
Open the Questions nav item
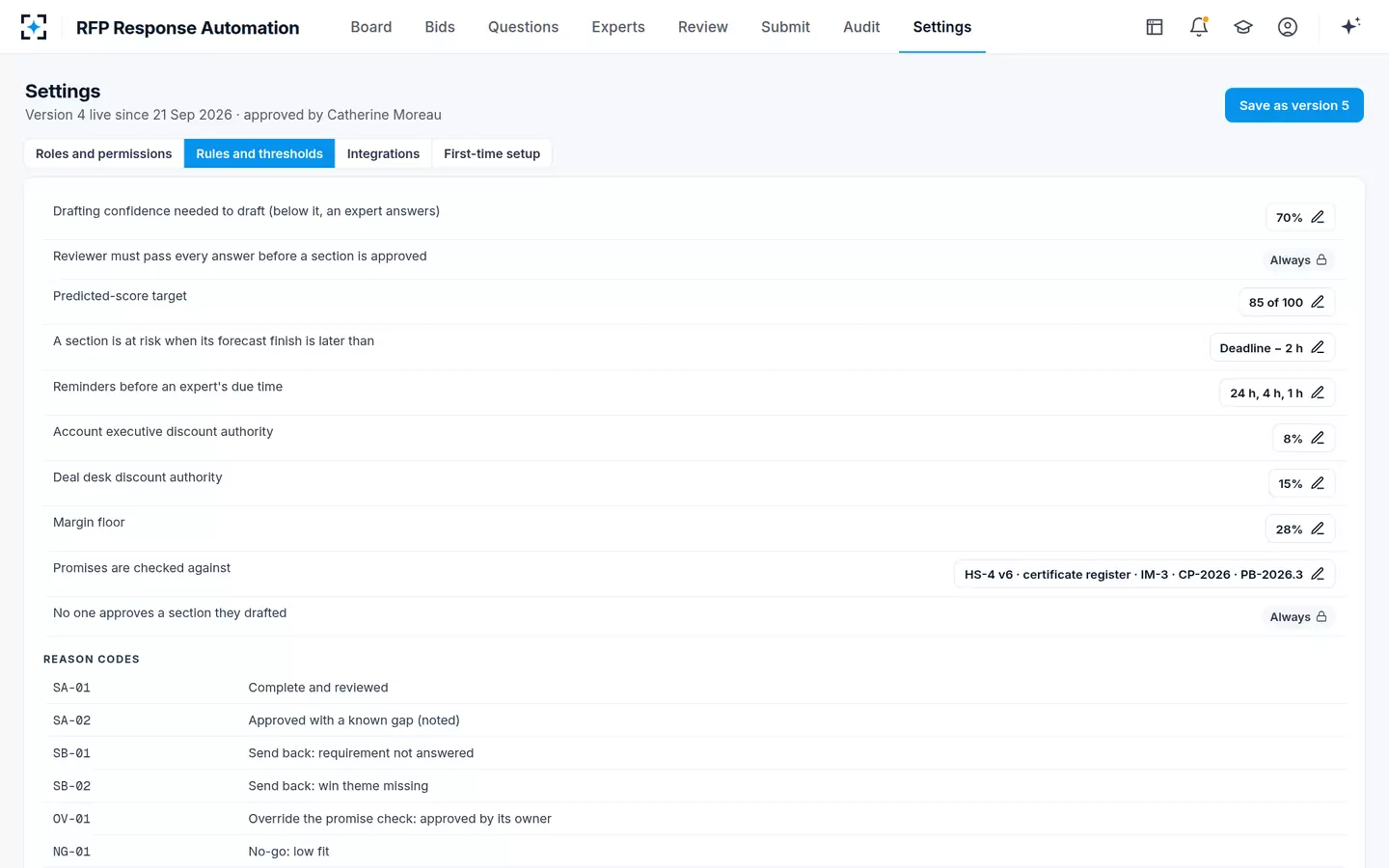point(523,27)
